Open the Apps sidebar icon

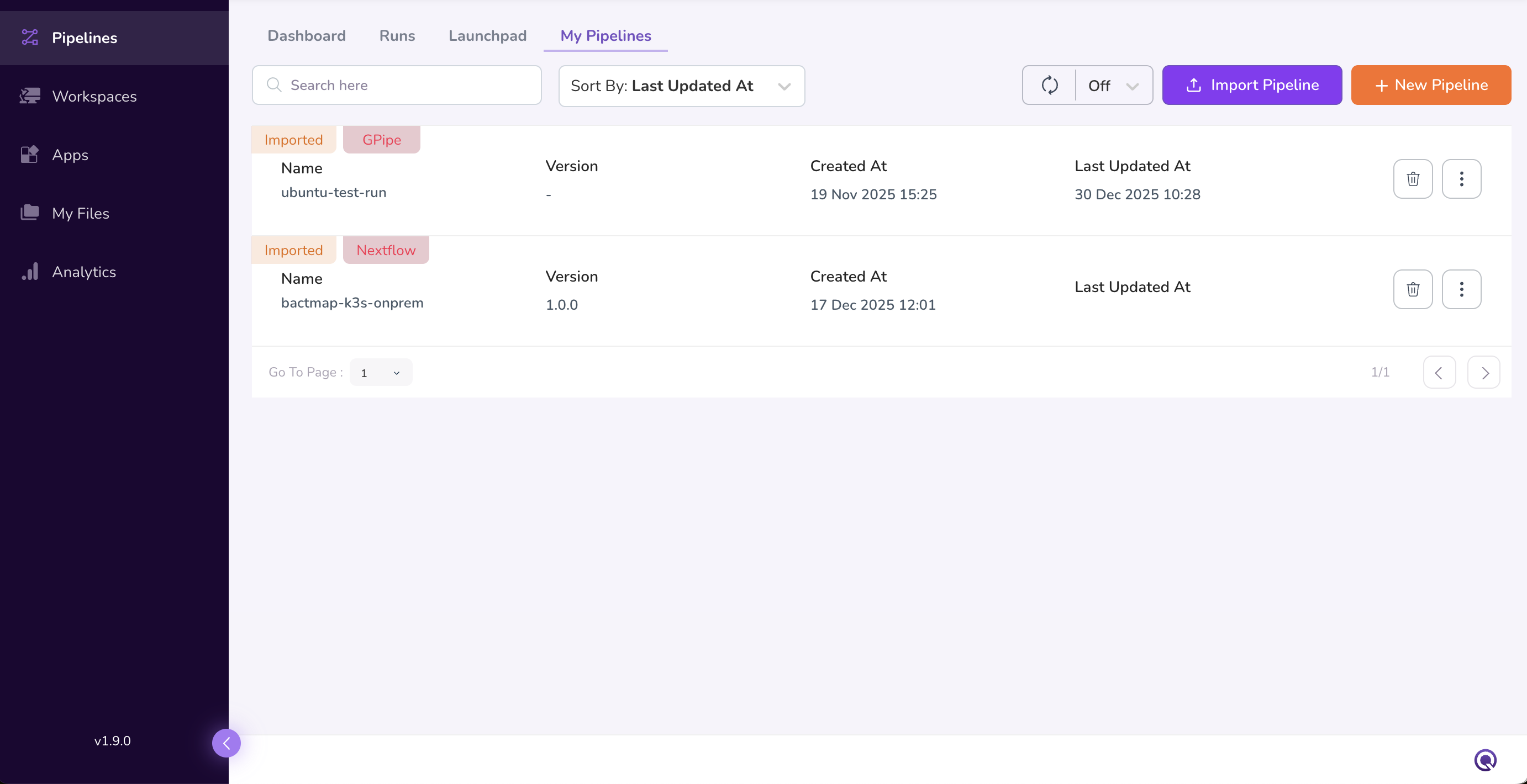[x=30, y=155]
